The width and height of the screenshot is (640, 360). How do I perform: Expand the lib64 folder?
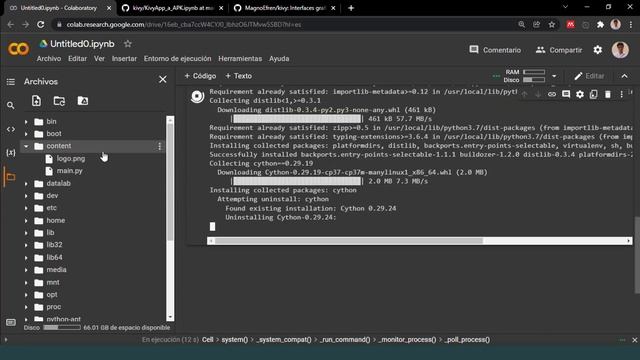(26, 258)
